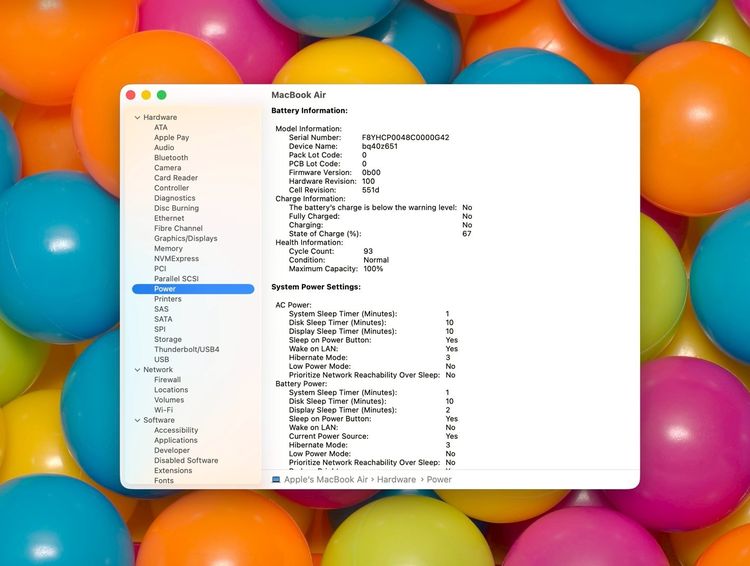Click the MacBook Air window title
This screenshot has height=566, width=750.
298,95
